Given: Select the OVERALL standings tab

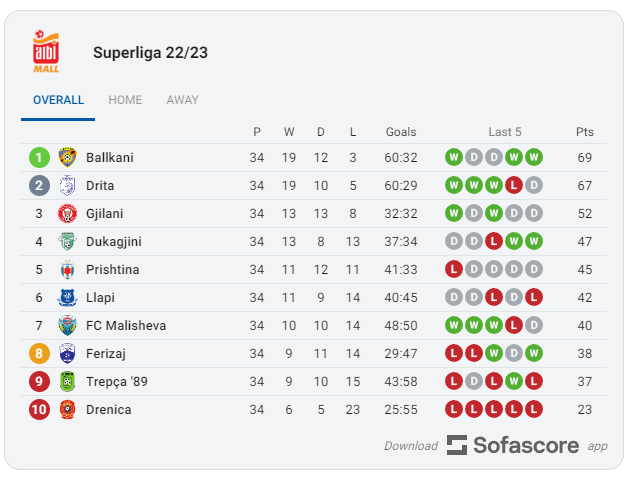Looking at the screenshot, I should (58, 100).
